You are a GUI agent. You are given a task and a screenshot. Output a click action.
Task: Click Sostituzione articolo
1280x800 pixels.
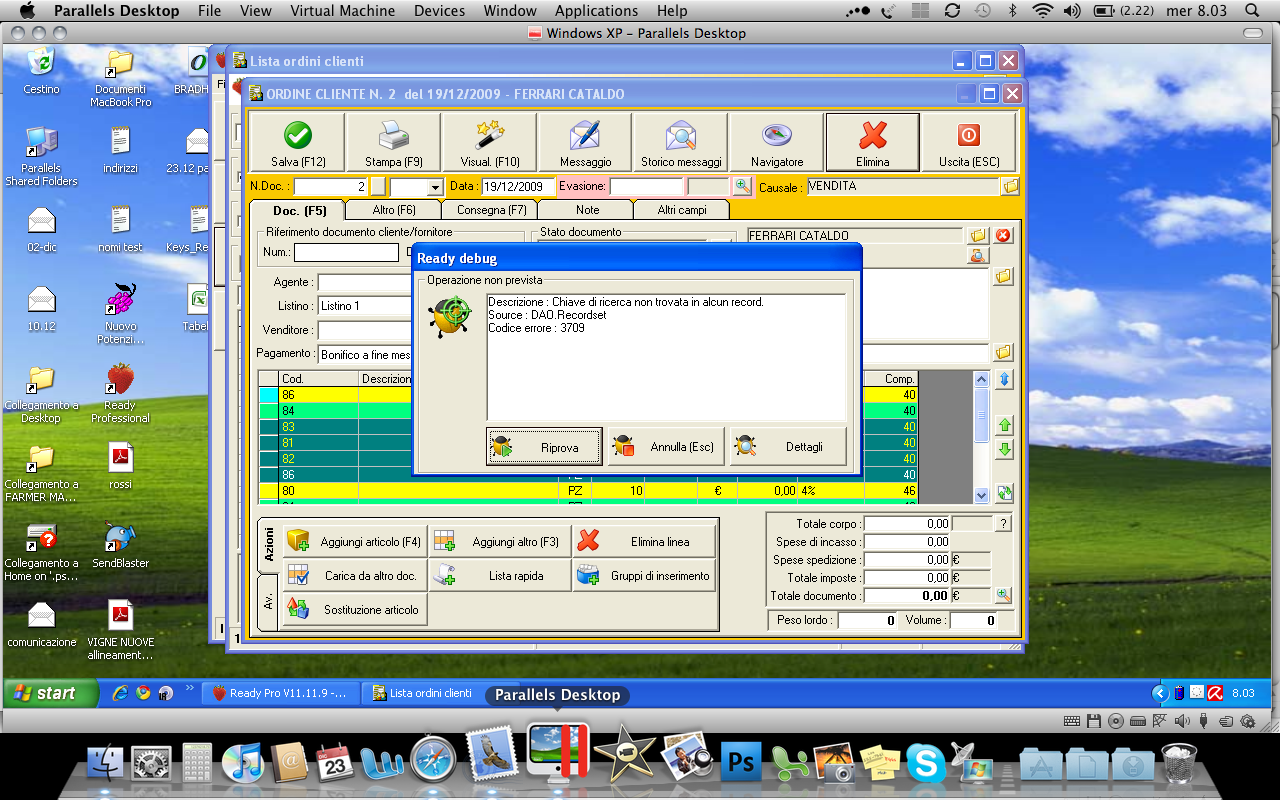(355, 610)
